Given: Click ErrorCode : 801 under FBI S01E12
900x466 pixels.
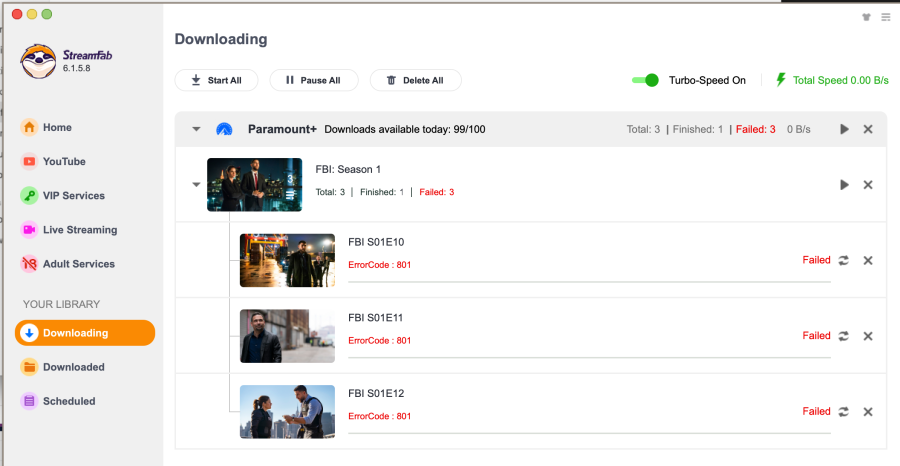Looking at the screenshot, I should 379,416.
